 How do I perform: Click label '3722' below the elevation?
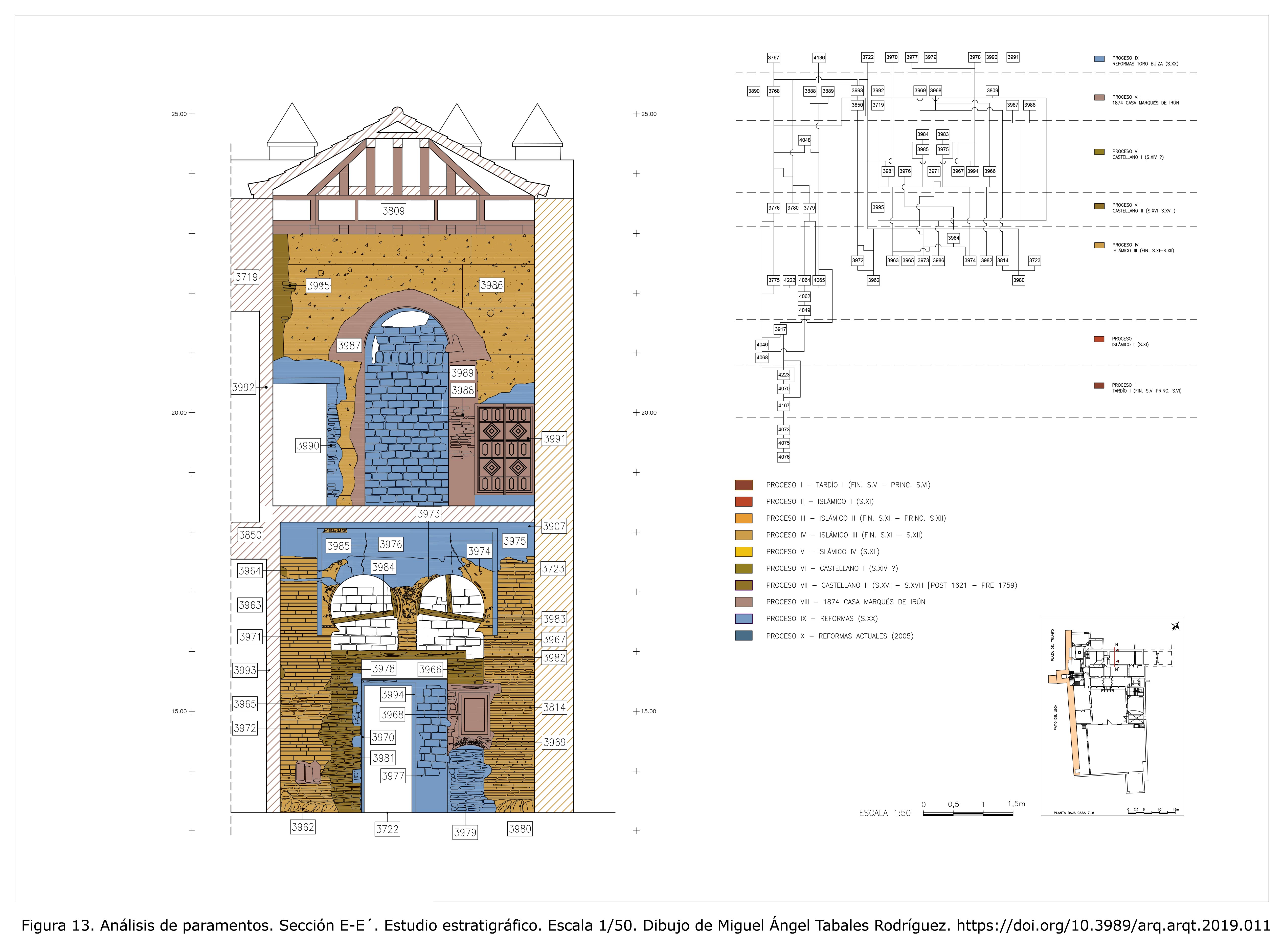click(x=387, y=829)
